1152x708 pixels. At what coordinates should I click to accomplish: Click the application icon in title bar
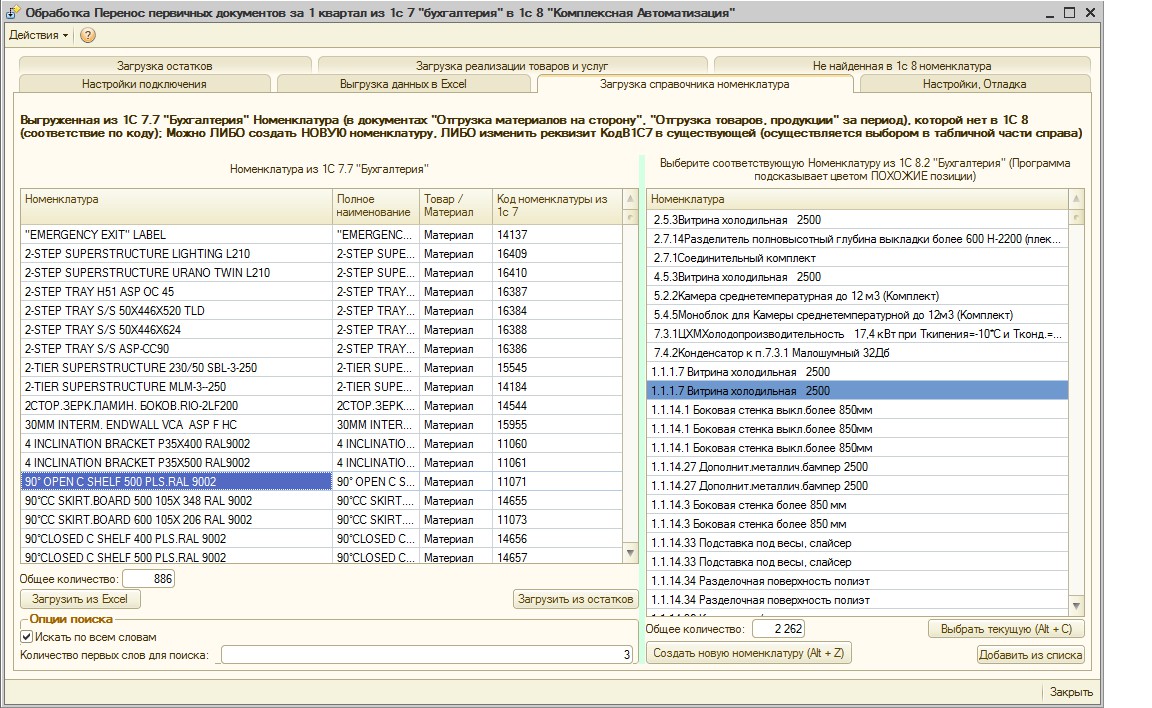pos(12,12)
